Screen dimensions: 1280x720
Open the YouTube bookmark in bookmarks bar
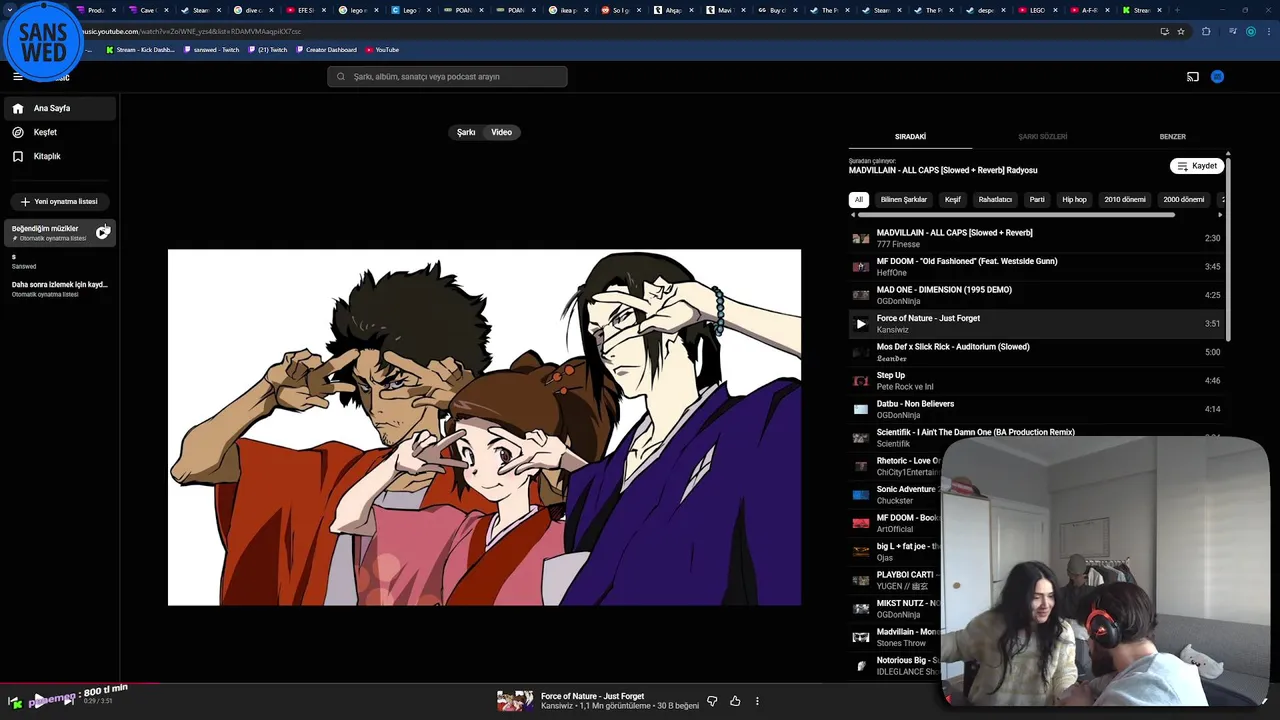[382, 49]
